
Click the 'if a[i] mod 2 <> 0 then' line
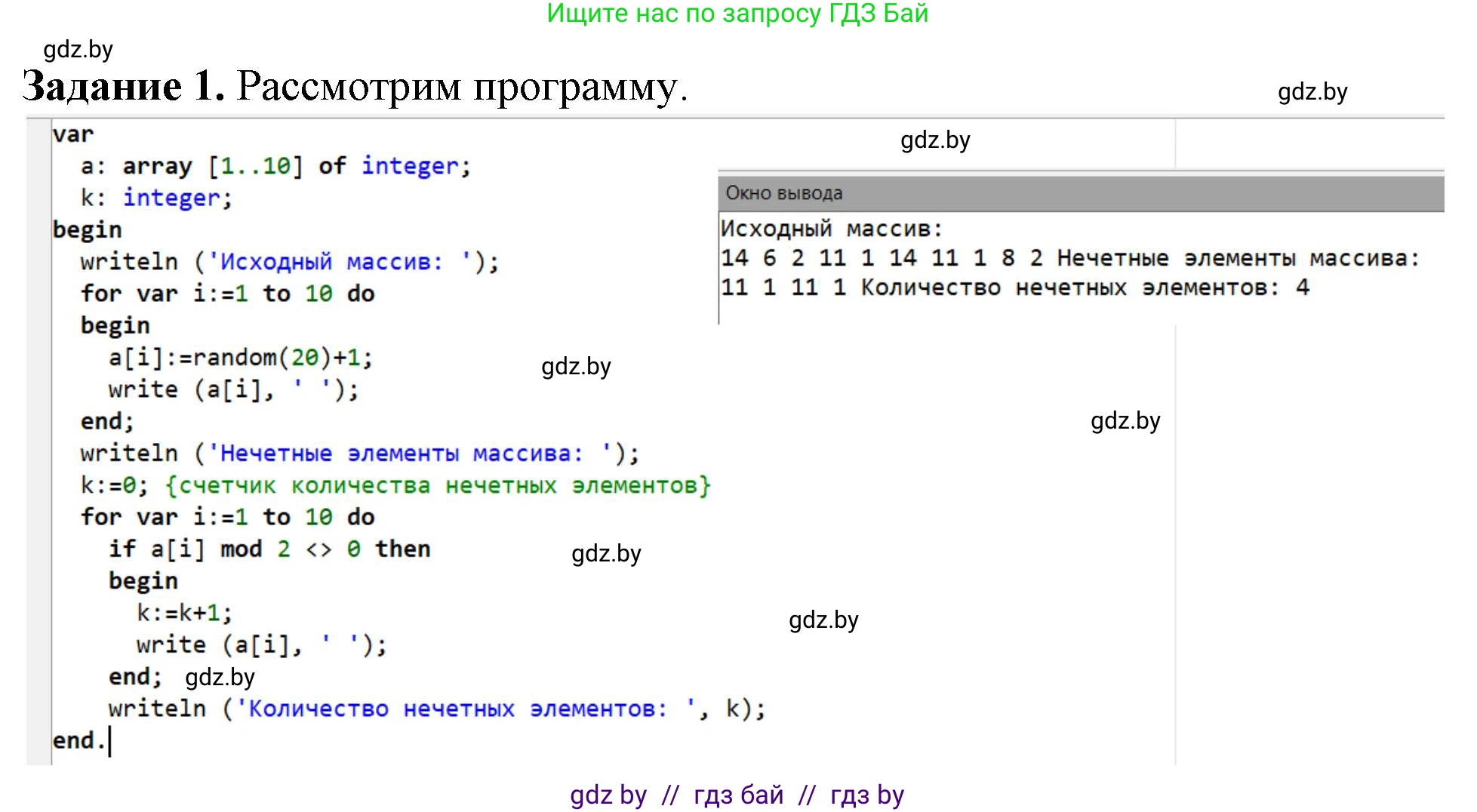coord(269,549)
